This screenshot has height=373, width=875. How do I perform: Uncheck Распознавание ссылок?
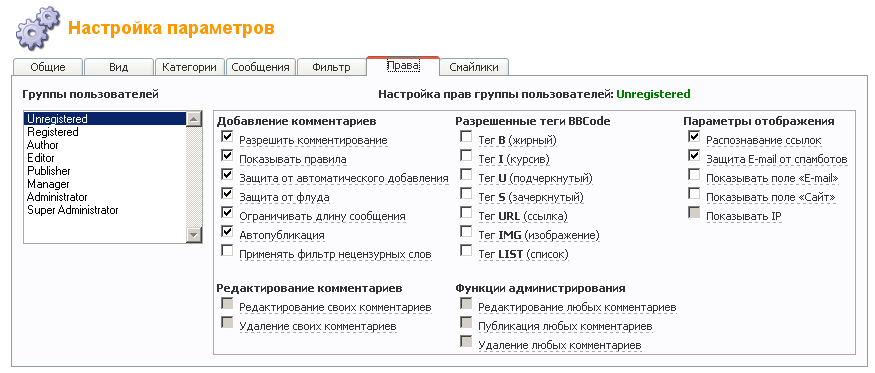(x=694, y=137)
